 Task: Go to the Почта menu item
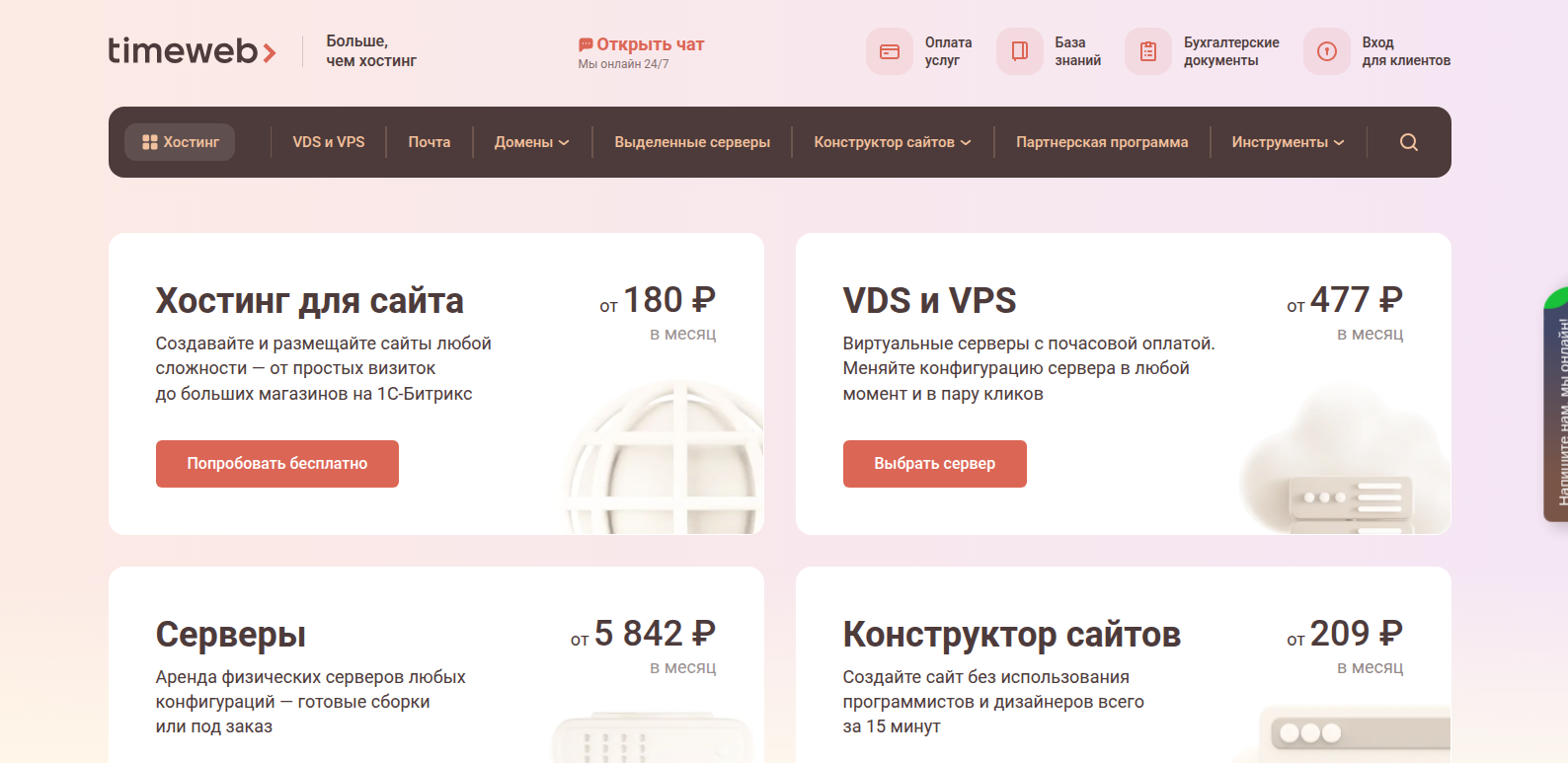[430, 142]
